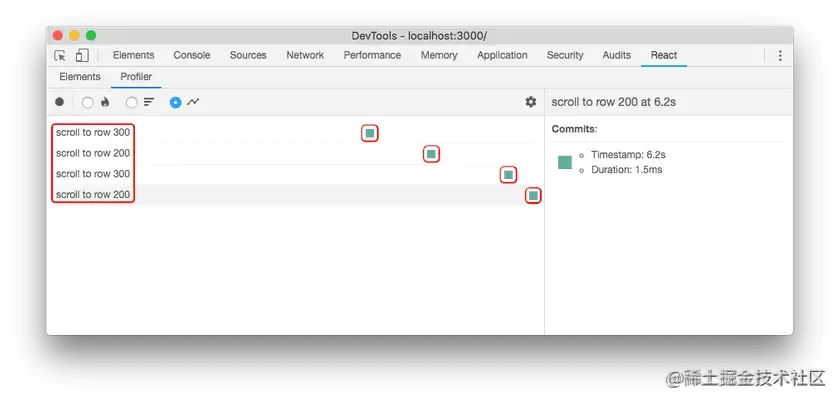The image size is (840, 402).
Task: Click commit marker in topmost 'scroll to row 300' row
Action: coord(370,133)
